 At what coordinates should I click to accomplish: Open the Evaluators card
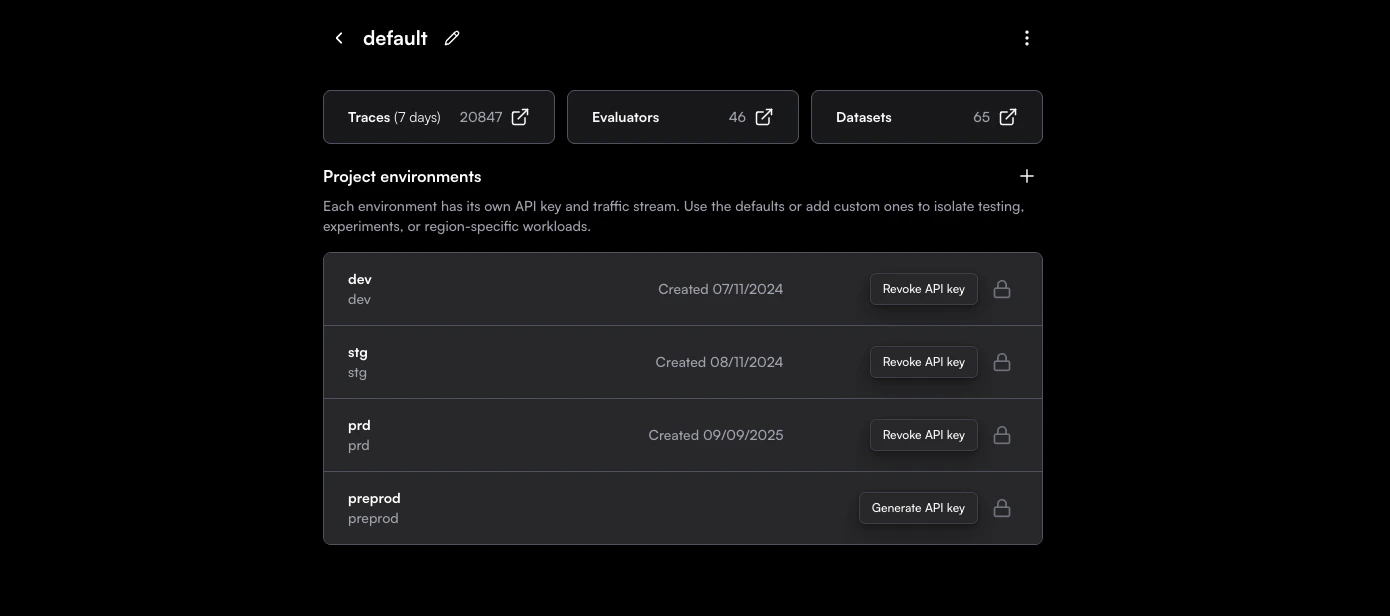[x=683, y=117]
